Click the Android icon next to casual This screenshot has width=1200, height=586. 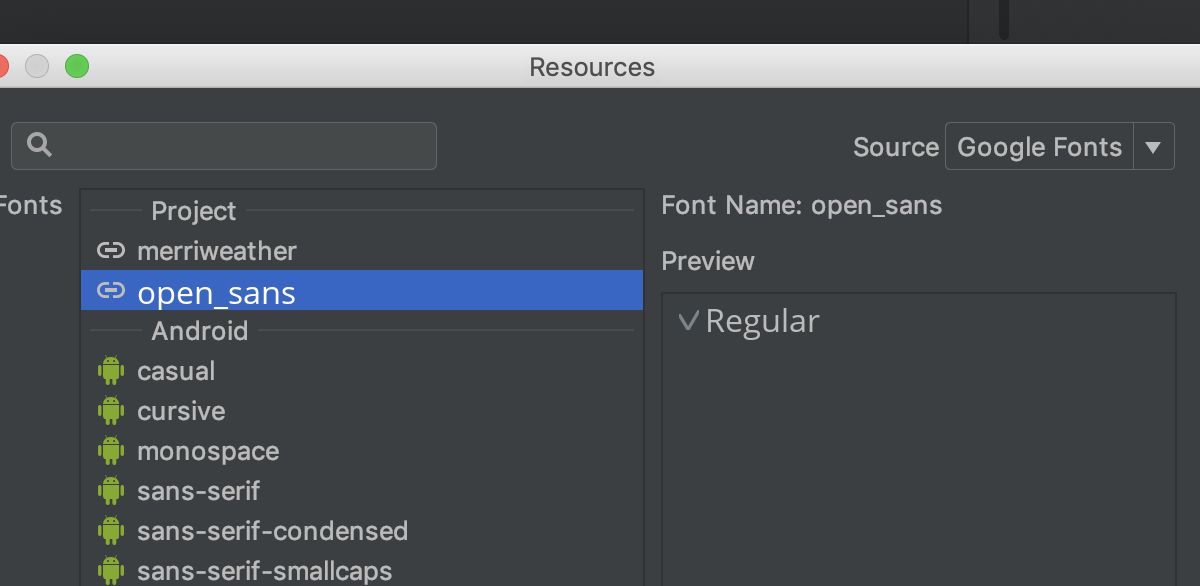[x=111, y=370]
